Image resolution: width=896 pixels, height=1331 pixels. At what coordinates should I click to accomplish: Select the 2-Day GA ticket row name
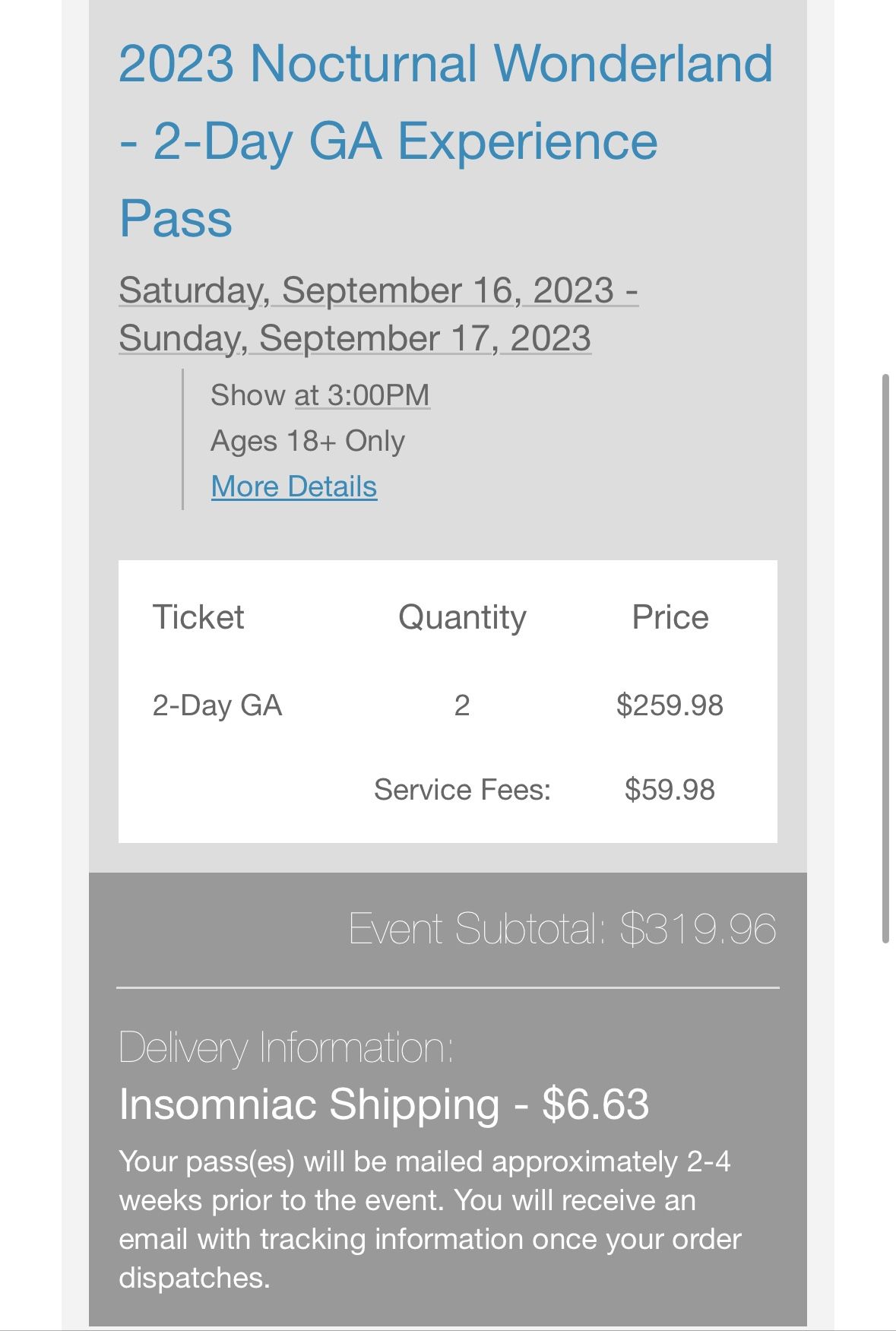(217, 705)
